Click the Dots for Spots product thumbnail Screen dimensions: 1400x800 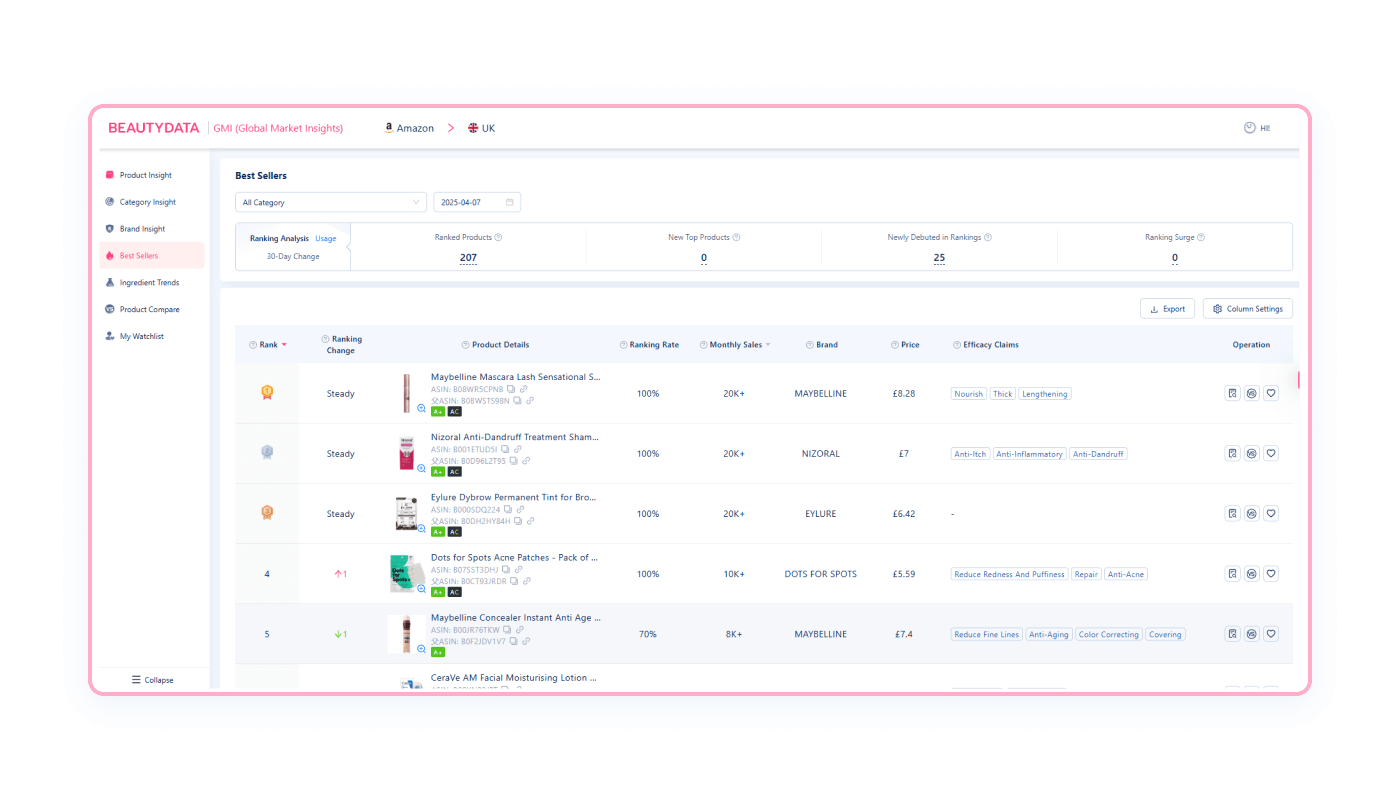(407, 574)
